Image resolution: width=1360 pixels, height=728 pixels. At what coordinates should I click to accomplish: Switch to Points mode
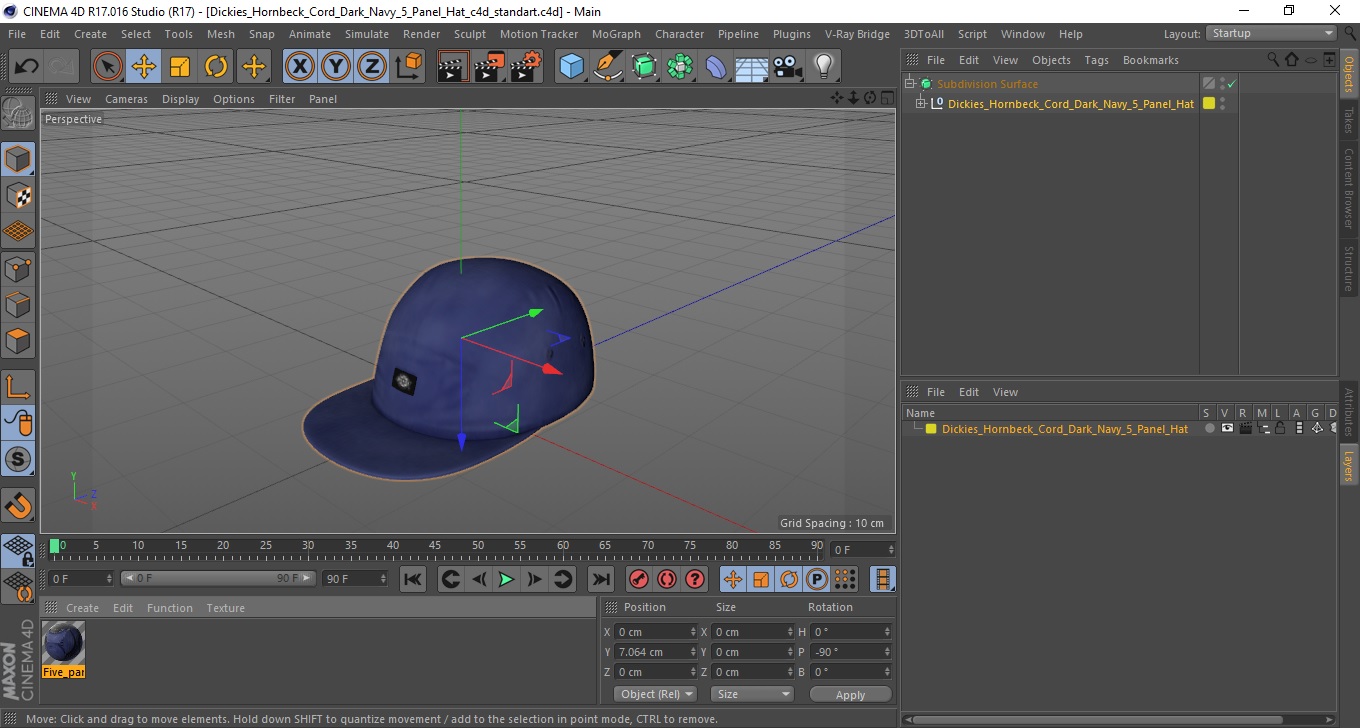18,268
